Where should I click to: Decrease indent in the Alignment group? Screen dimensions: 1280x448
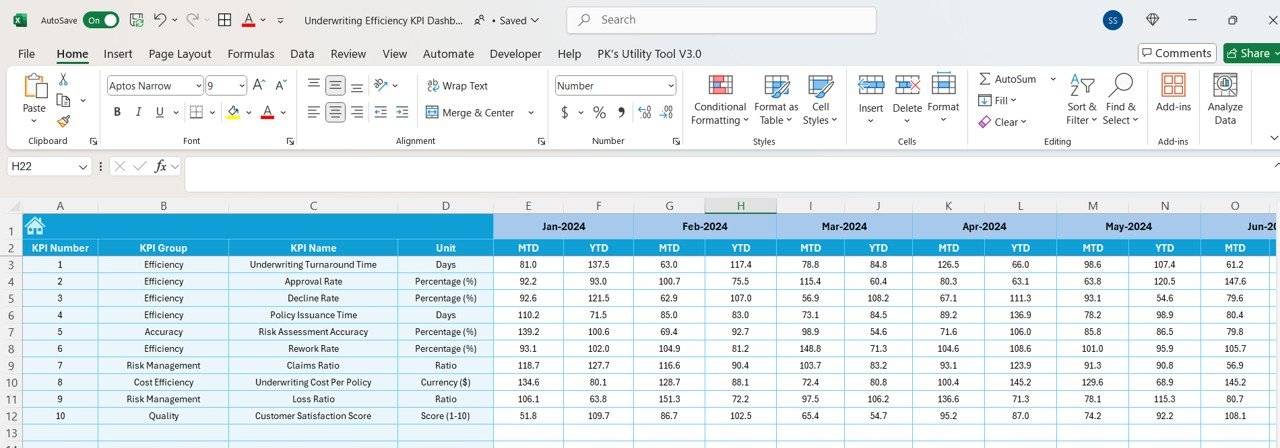point(380,112)
